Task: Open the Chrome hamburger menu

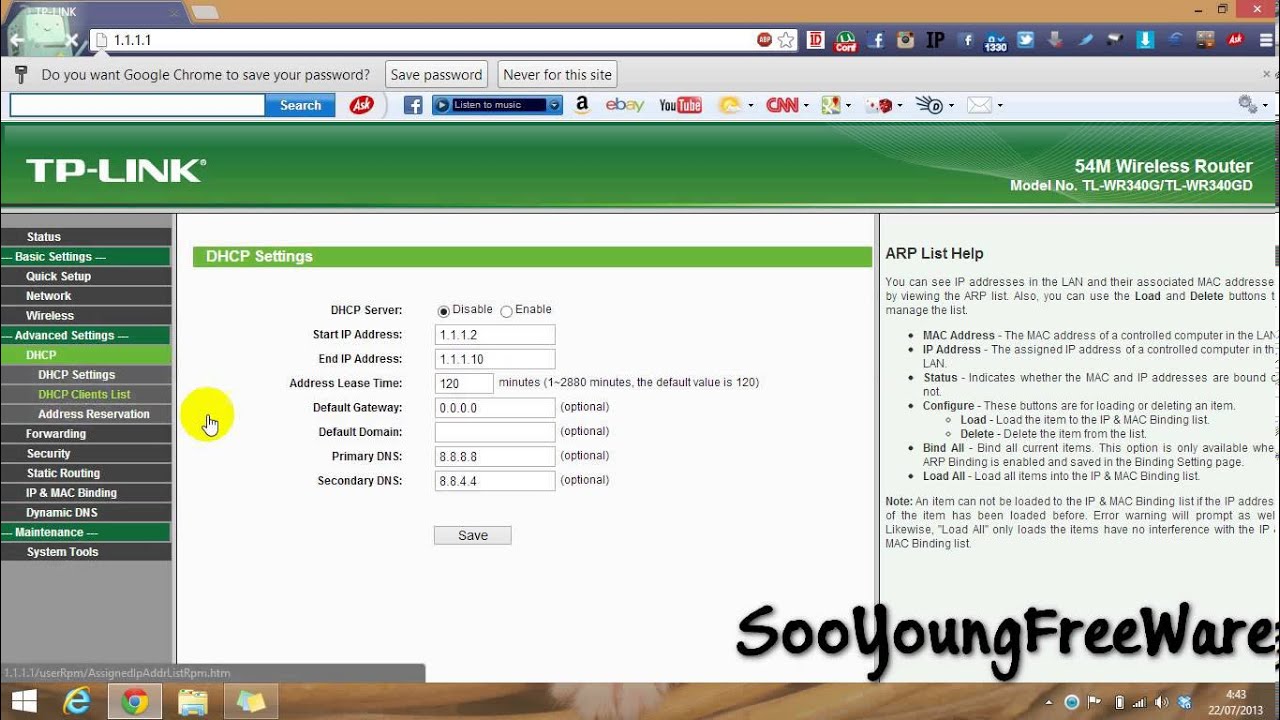Action: point(1265,40)
